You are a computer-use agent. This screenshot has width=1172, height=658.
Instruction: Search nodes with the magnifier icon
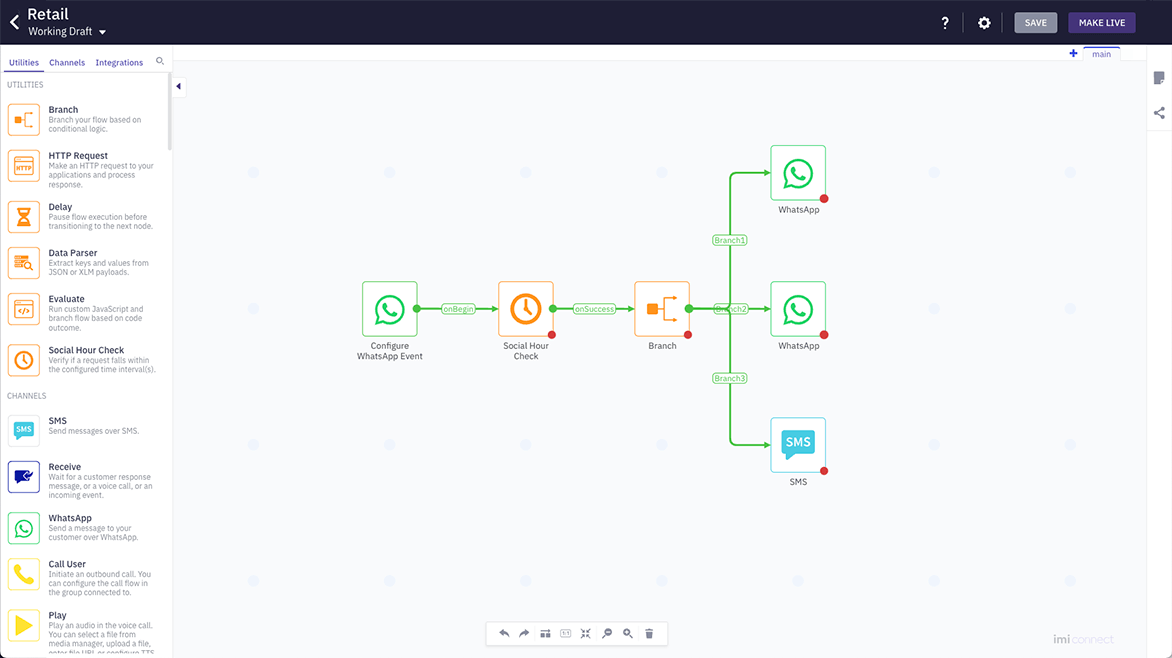[160, 61]
